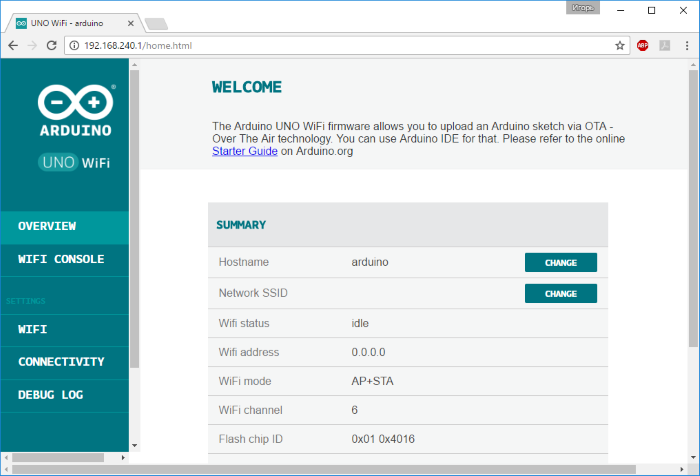Click the 'UNO WiFi' product badge in sidebar

point(74,163)
